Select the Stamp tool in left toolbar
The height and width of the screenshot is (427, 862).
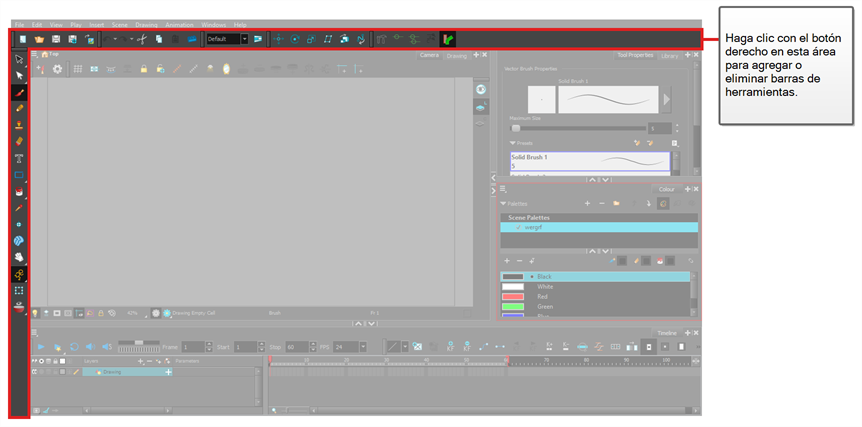coord(19,125)
